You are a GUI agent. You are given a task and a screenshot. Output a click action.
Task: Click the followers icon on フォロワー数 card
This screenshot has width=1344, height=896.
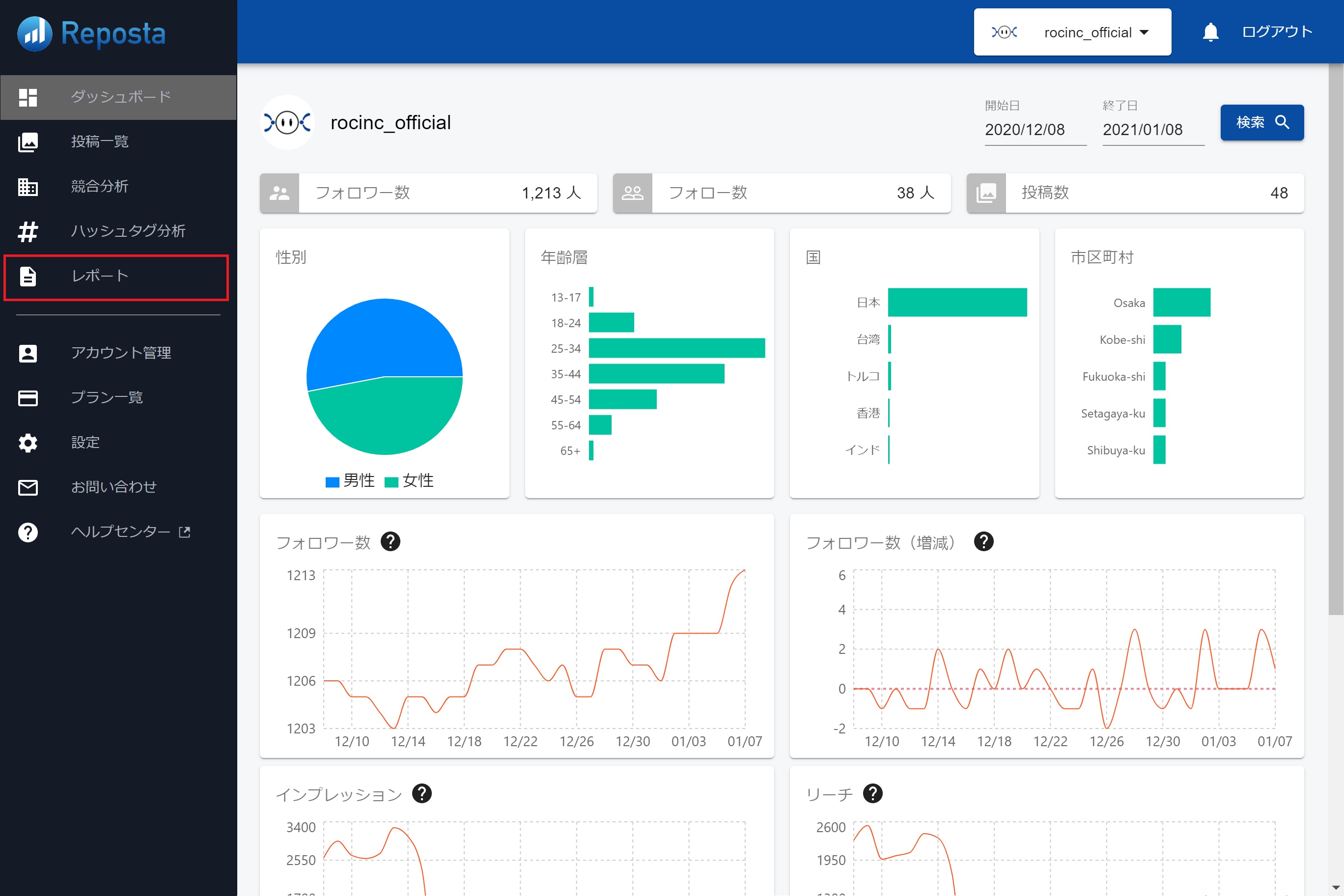coord(280,193)
